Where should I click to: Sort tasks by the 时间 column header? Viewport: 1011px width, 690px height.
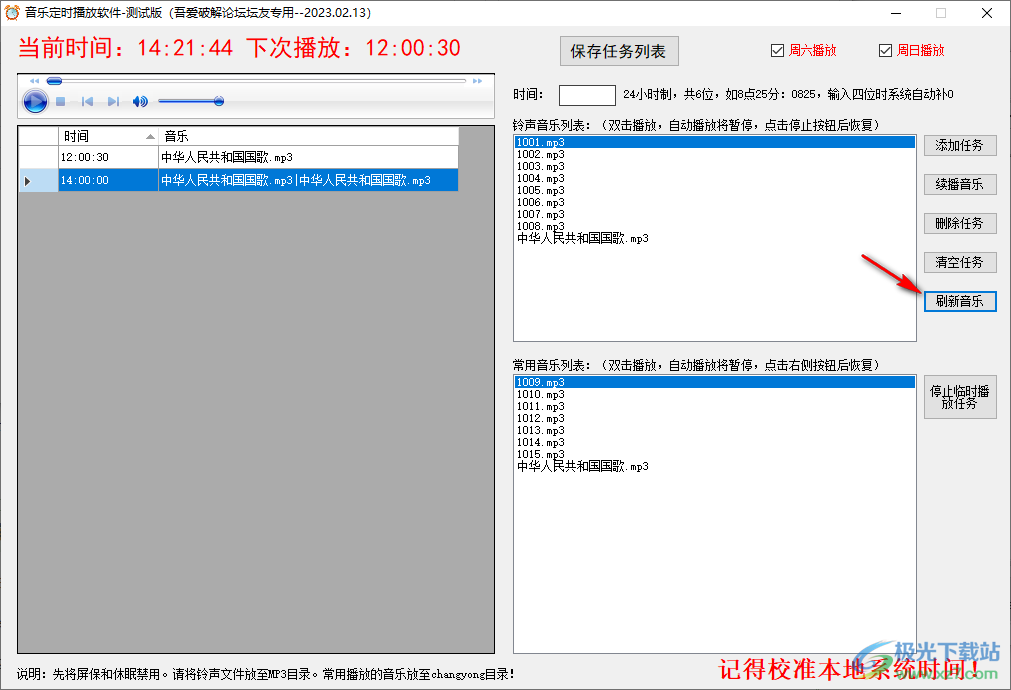pyautogui.click(x=107, y=136)
